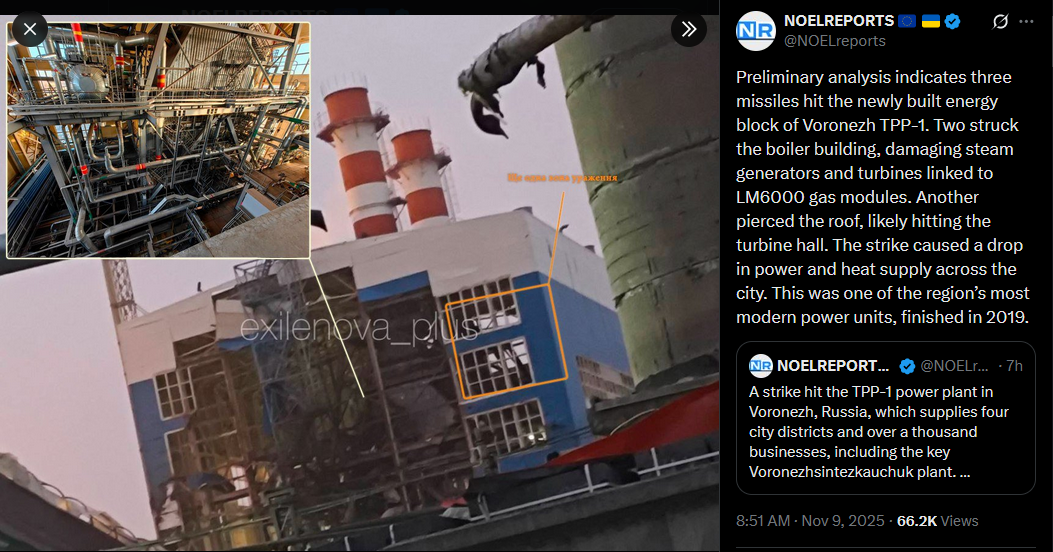Click the verified badge in the quoted post

[x=907, y=366]
